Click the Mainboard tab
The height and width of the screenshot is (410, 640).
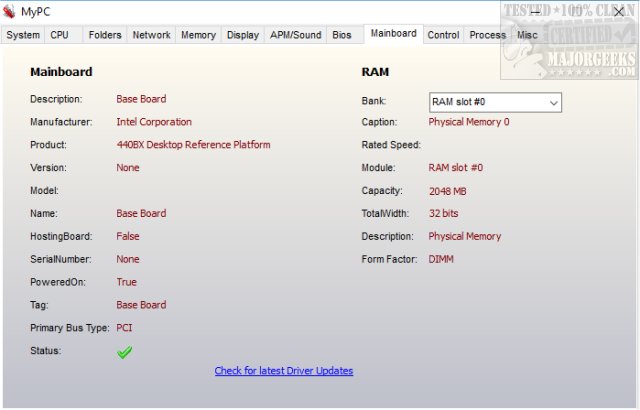tap(393, 33)
